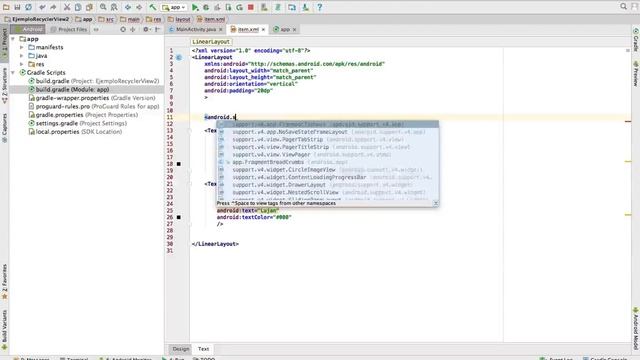Close the app editor tab
The height and width of the screenshot is (360, 640).
tap(294, 29)
